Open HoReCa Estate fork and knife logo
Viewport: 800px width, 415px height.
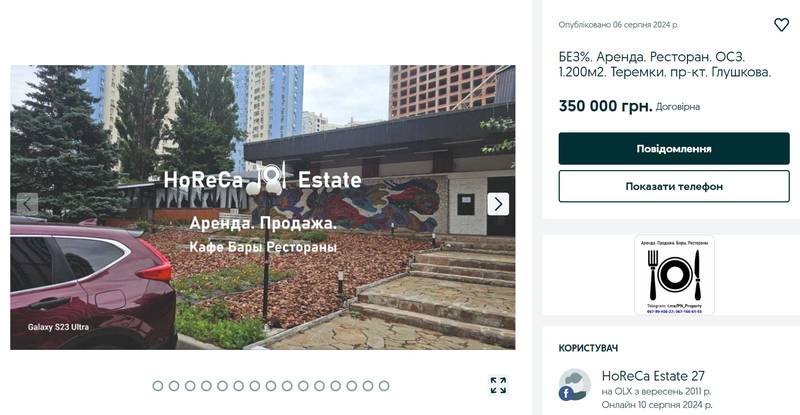click(x=674, y=275)
